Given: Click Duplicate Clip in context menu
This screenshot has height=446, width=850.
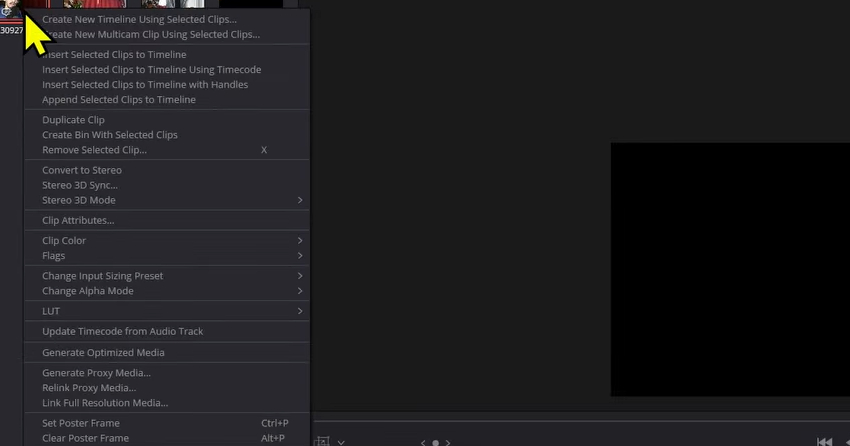Looking at the screenshot, I should pyautogui.click(x=73, y=120).
